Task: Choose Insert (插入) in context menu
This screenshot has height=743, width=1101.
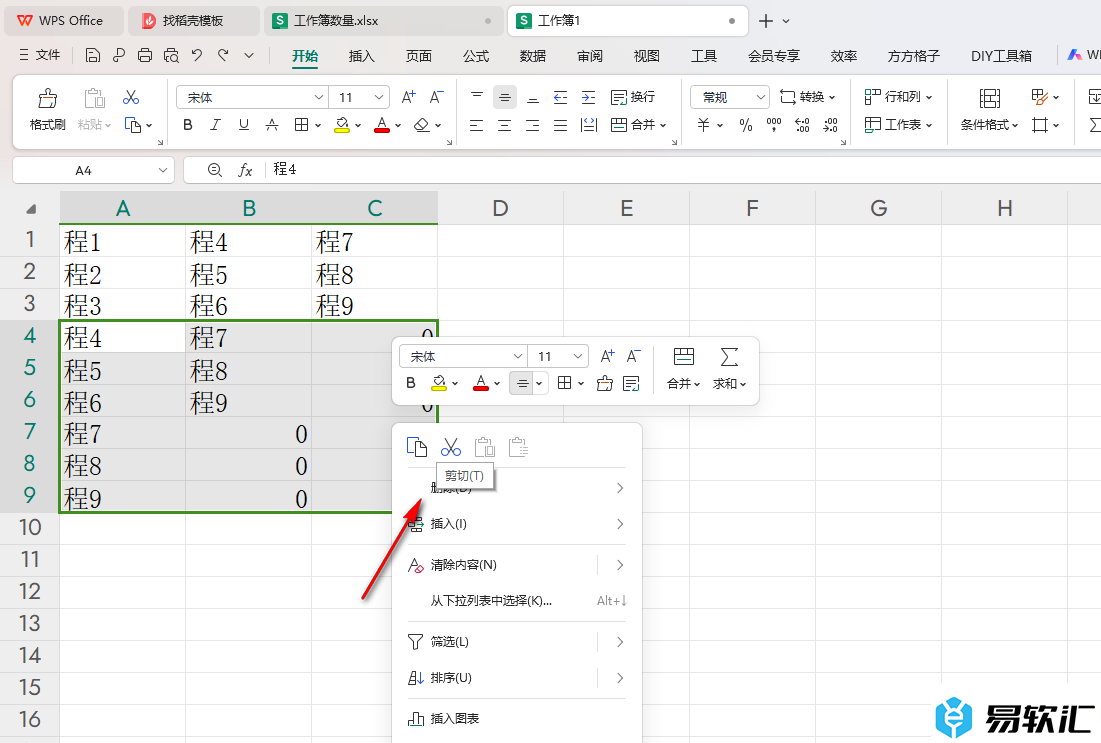Action: [x=517, y=524]
